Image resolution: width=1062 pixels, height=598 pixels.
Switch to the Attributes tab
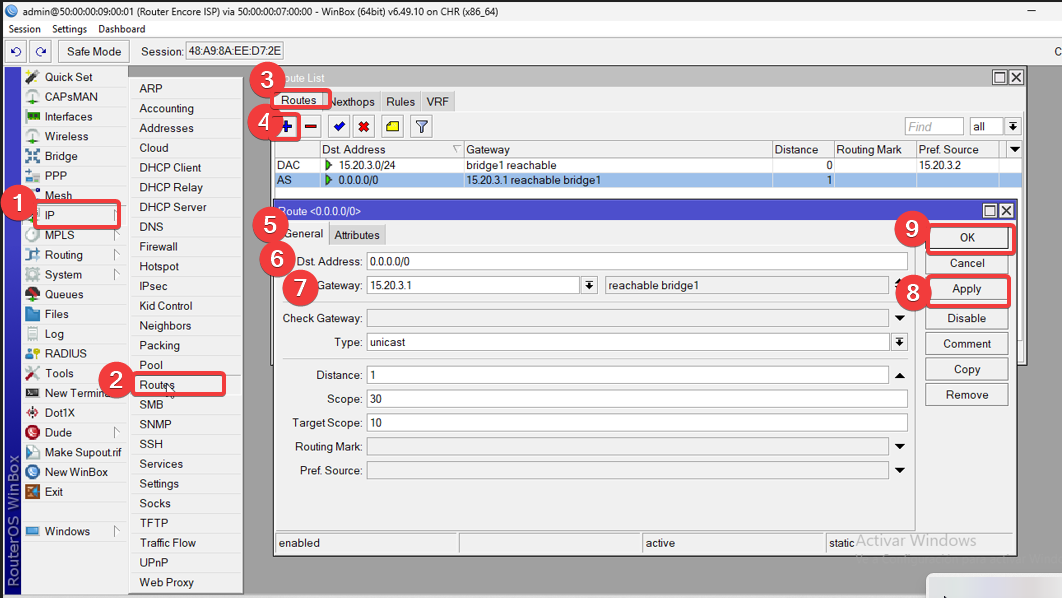coord(357,235)
